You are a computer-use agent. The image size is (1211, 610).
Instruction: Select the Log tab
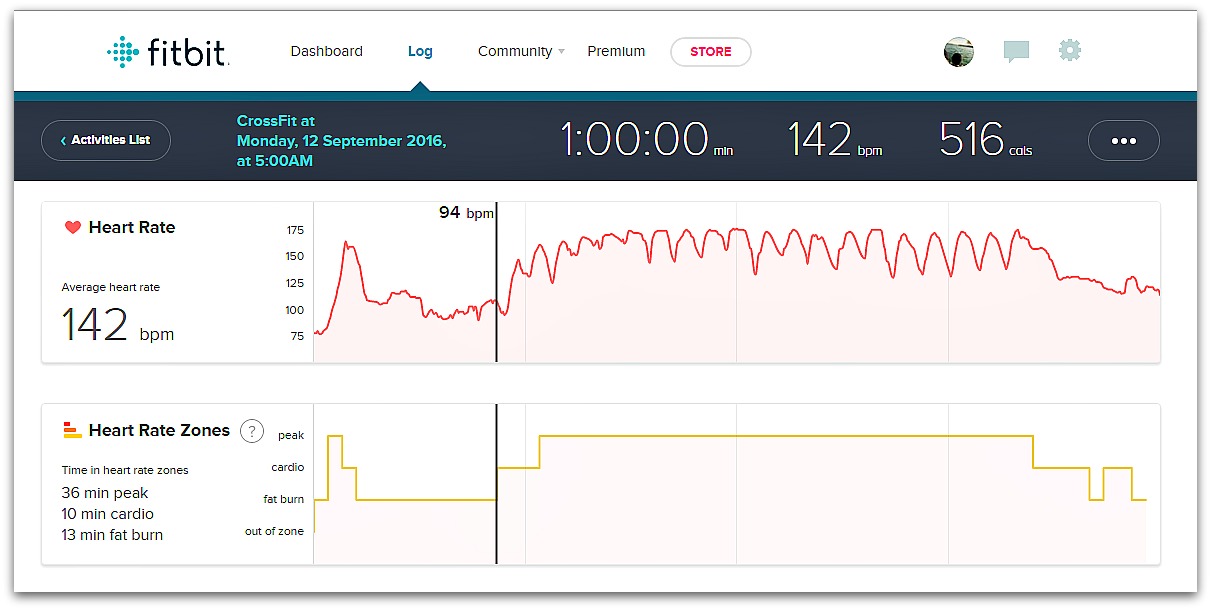point(420,52)
